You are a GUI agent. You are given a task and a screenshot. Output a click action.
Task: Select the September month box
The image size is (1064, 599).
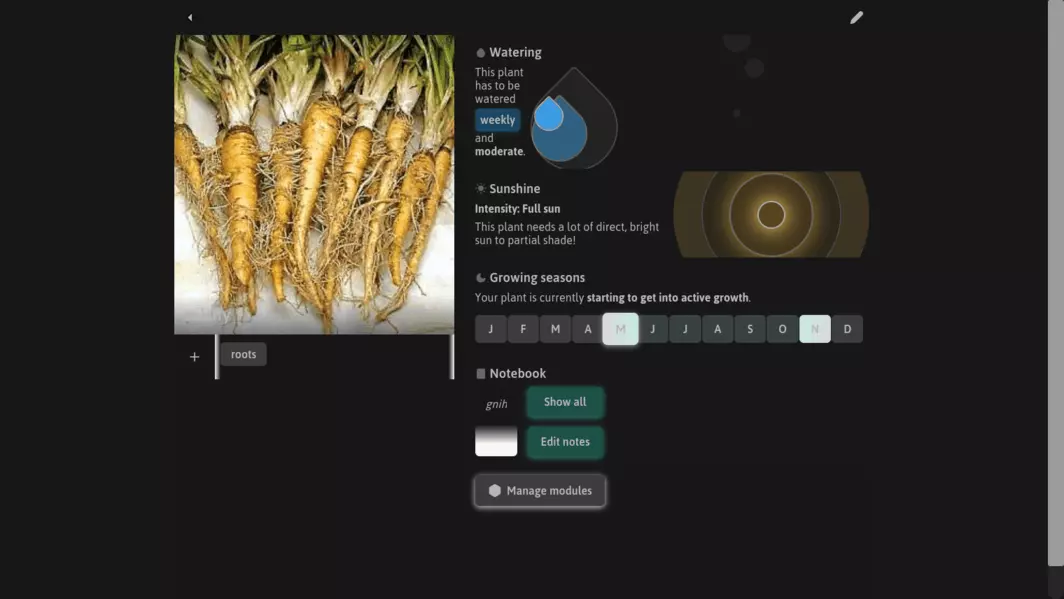coord(750,329)
